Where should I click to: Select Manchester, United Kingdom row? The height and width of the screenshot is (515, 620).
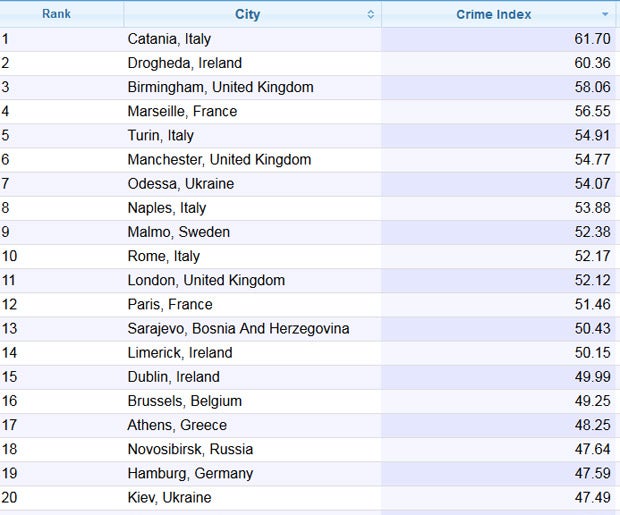point(219,159)
